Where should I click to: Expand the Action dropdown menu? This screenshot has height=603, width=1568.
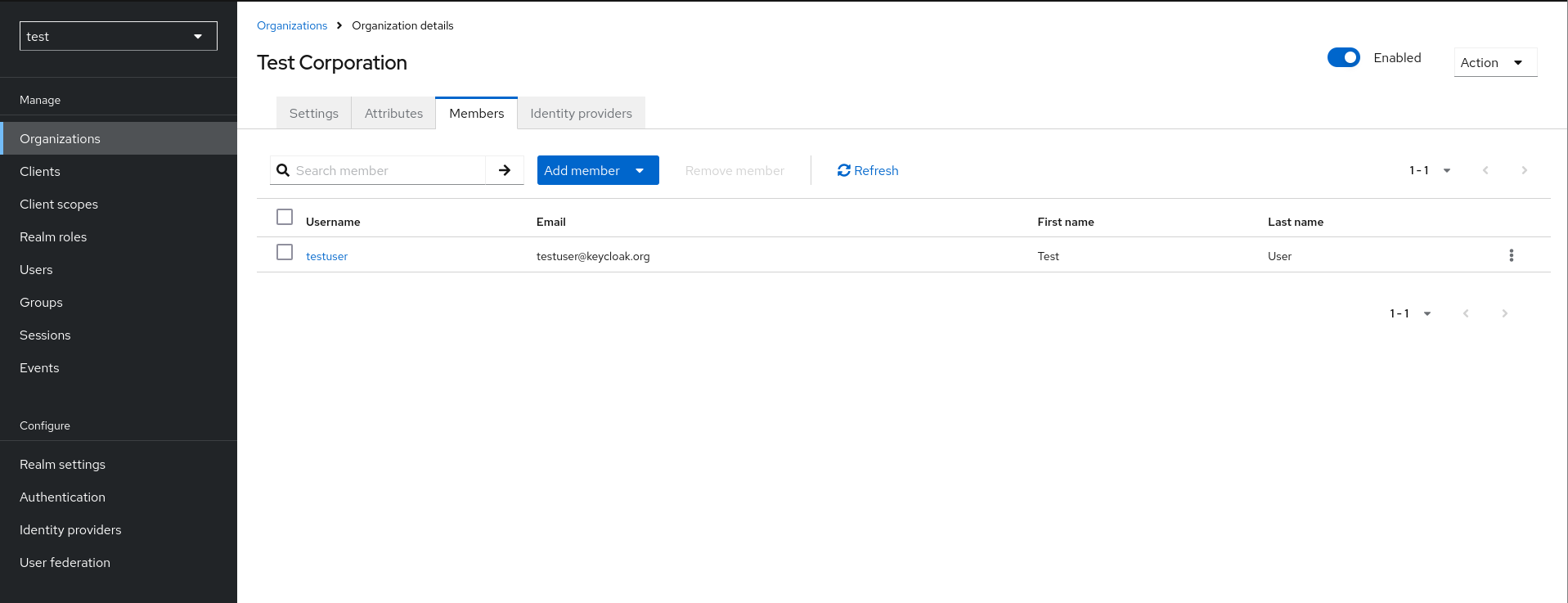click(1494, 62)
